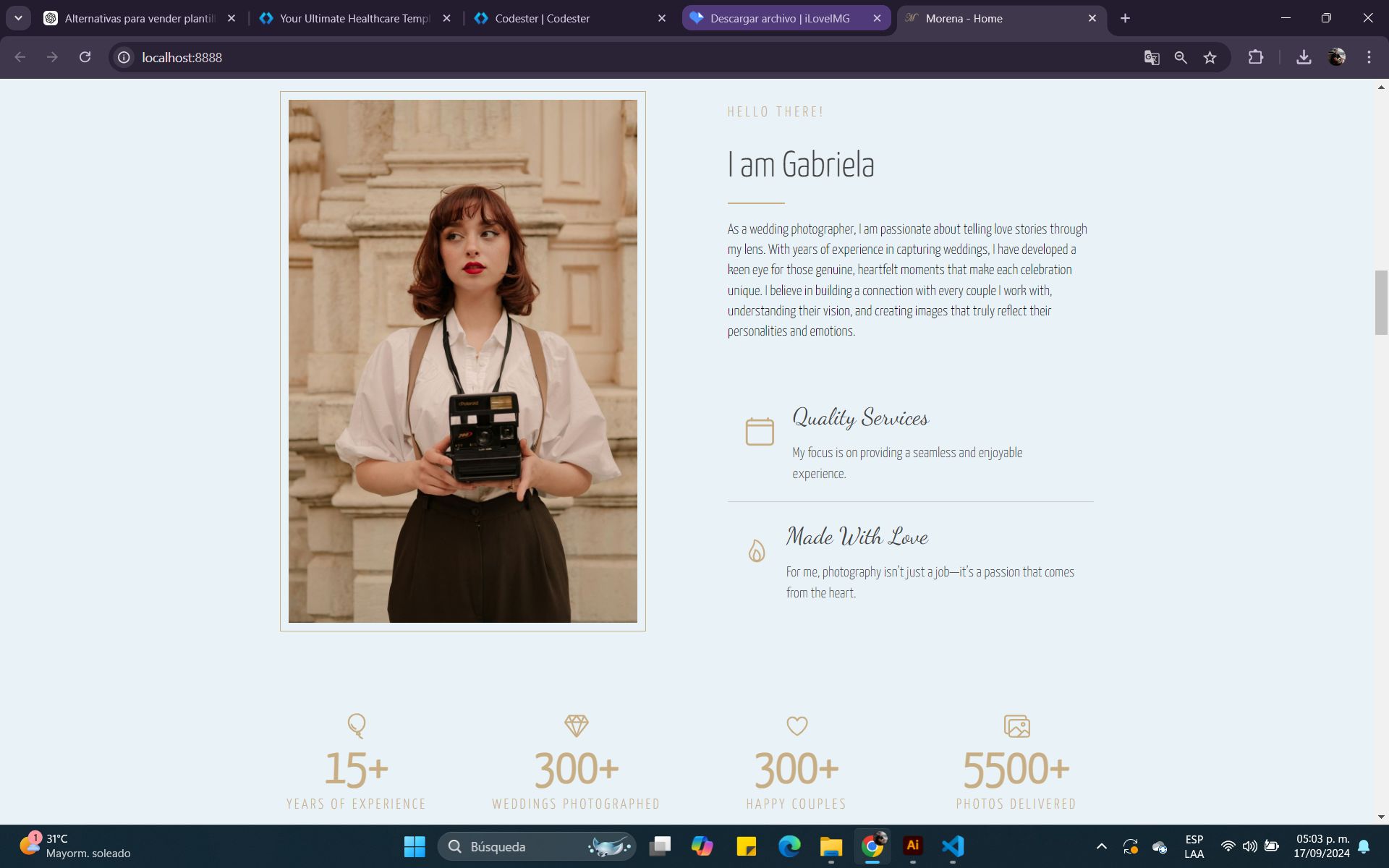Click the zoom magnifier icon in address bar
This screenshot has height=868, width=1389.
1181,58
